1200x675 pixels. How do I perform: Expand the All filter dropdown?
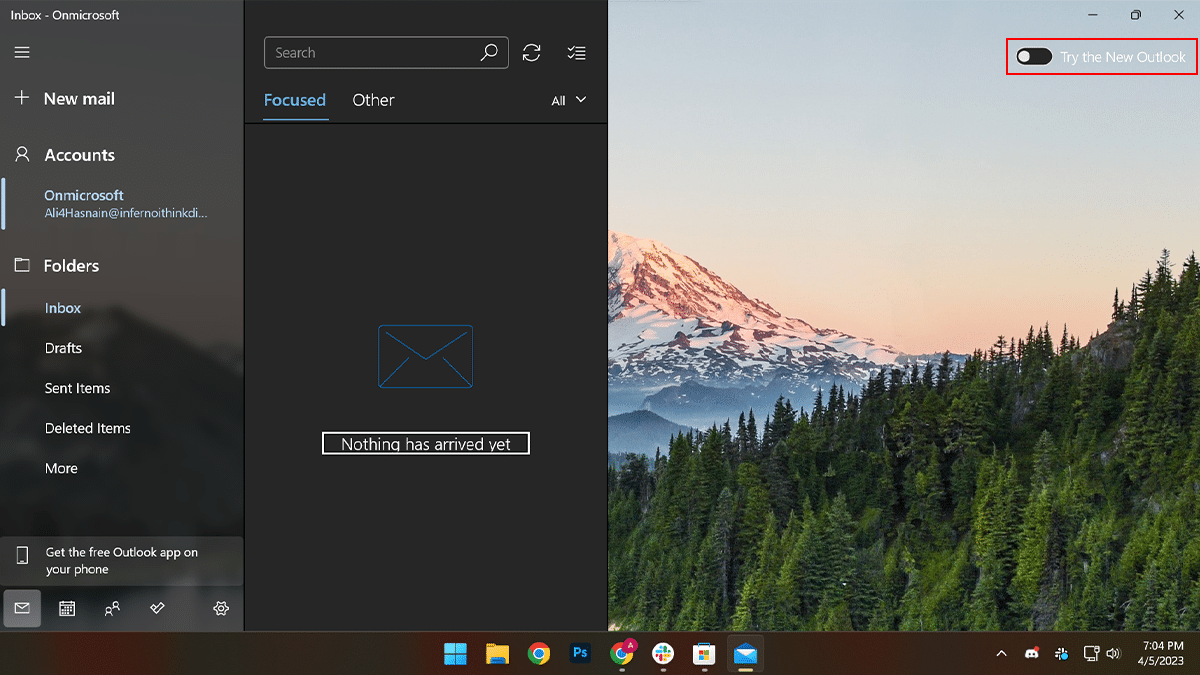tap(568, 100)
